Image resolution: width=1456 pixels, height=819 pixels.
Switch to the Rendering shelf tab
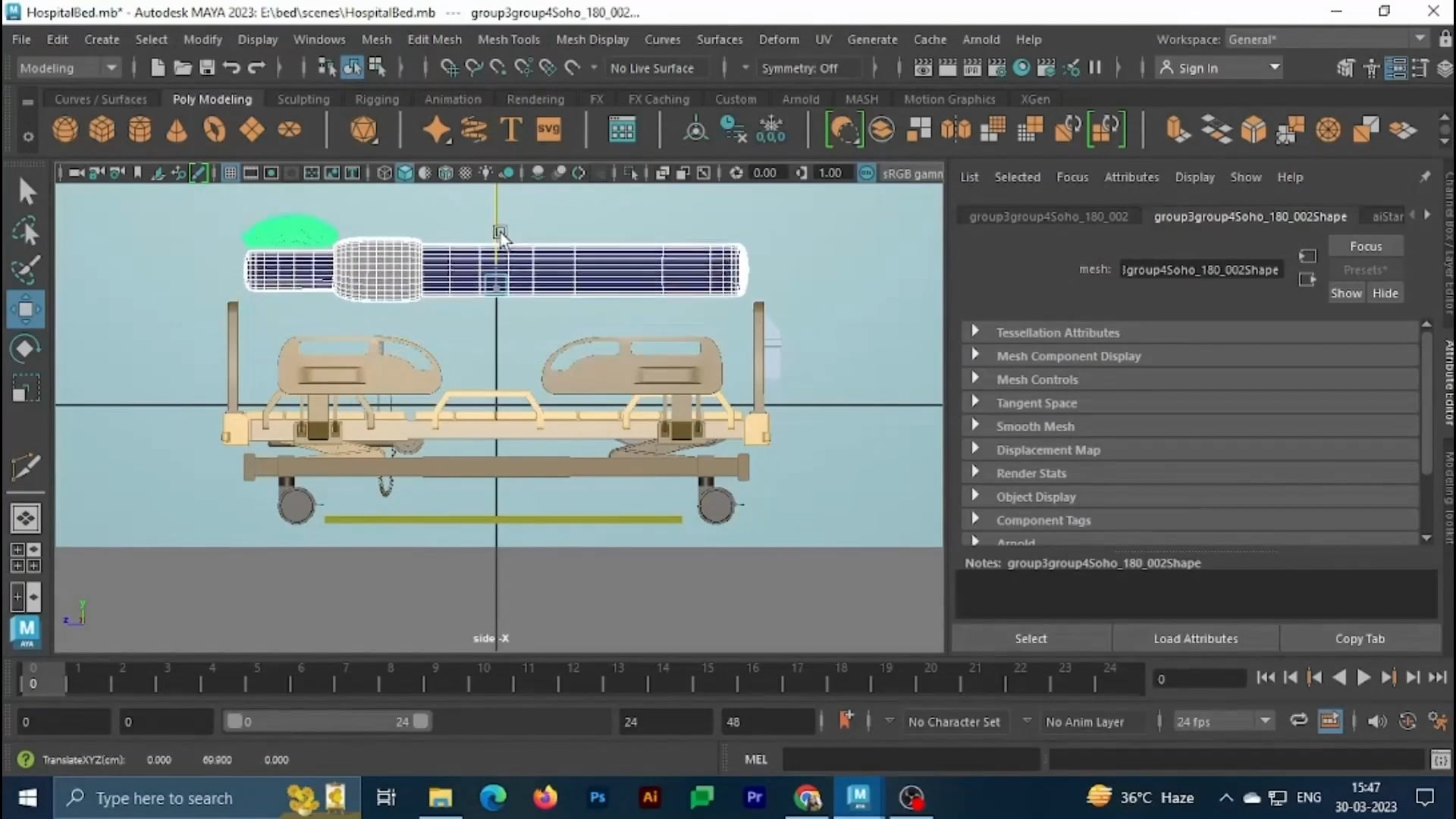pos(535,99)
